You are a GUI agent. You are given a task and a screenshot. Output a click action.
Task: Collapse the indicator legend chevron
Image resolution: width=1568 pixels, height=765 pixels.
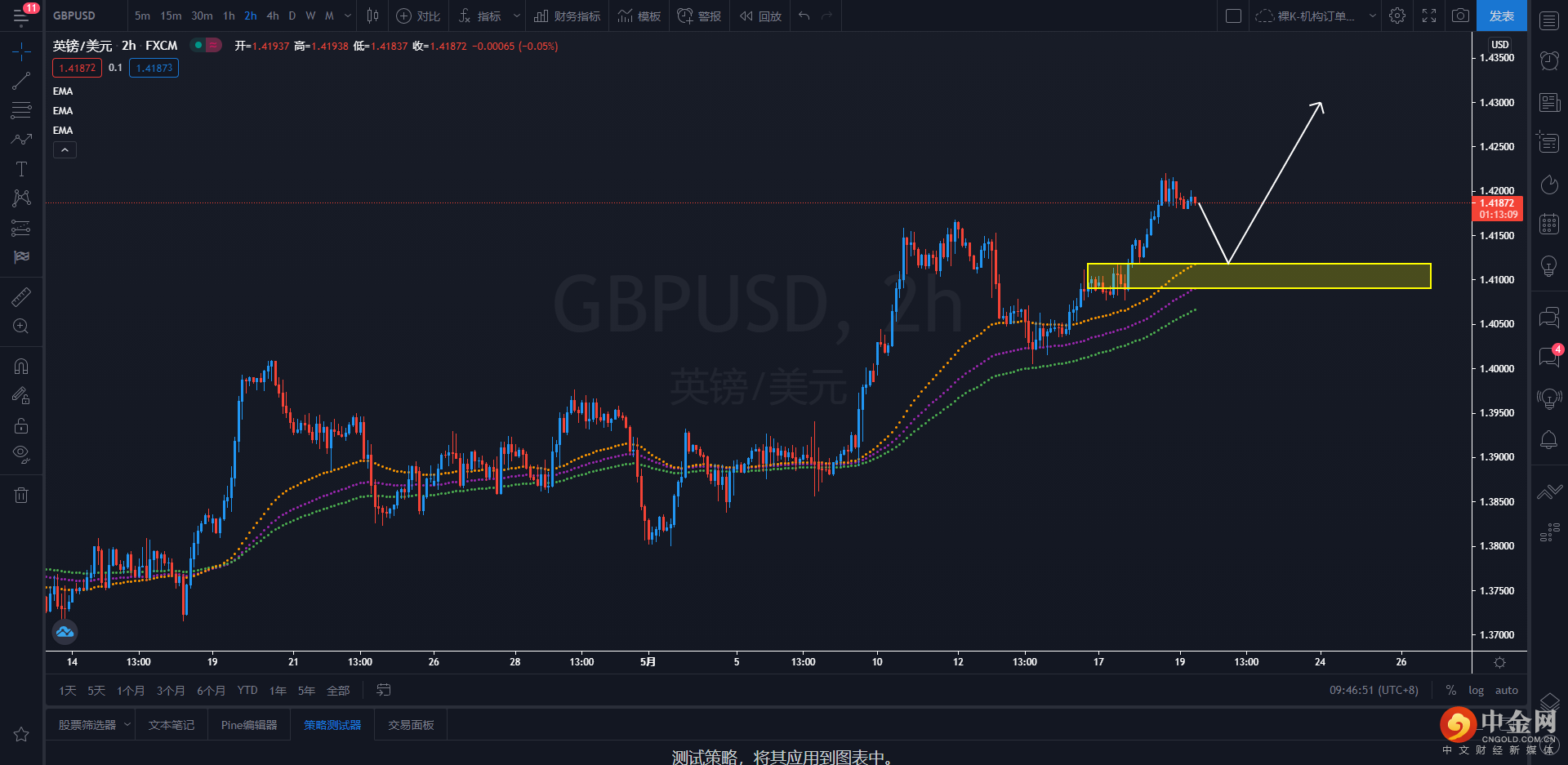point(65,149)
